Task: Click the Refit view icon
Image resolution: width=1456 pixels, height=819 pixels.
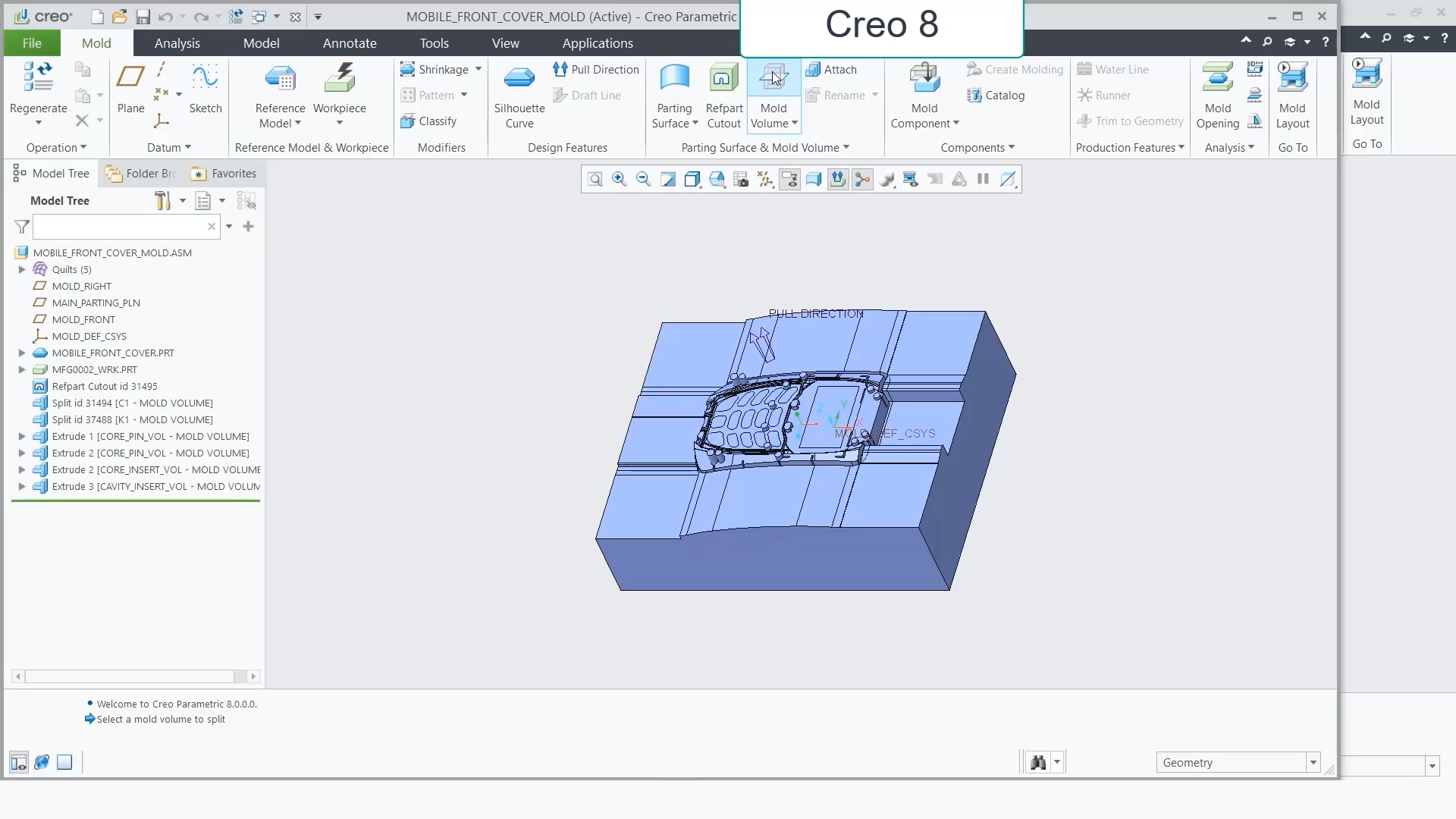Action: tap(595, 179)
